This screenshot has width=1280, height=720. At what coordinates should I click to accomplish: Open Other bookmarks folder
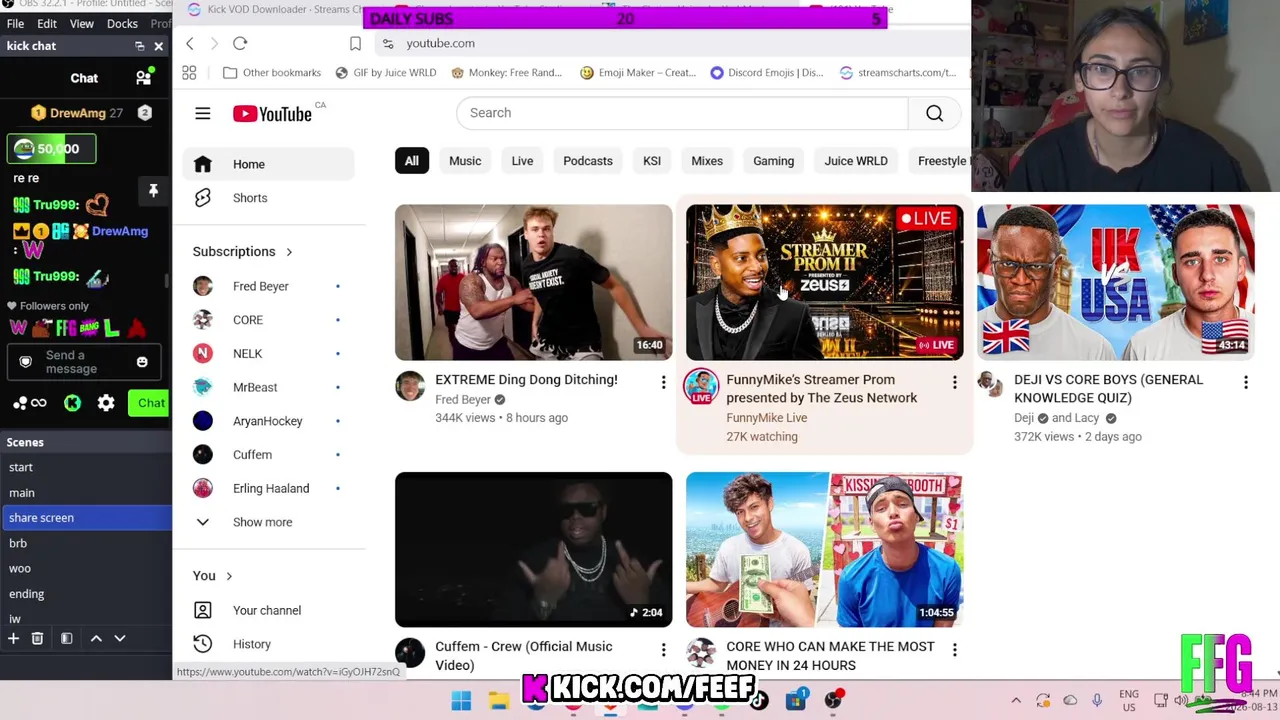point(272,73)
